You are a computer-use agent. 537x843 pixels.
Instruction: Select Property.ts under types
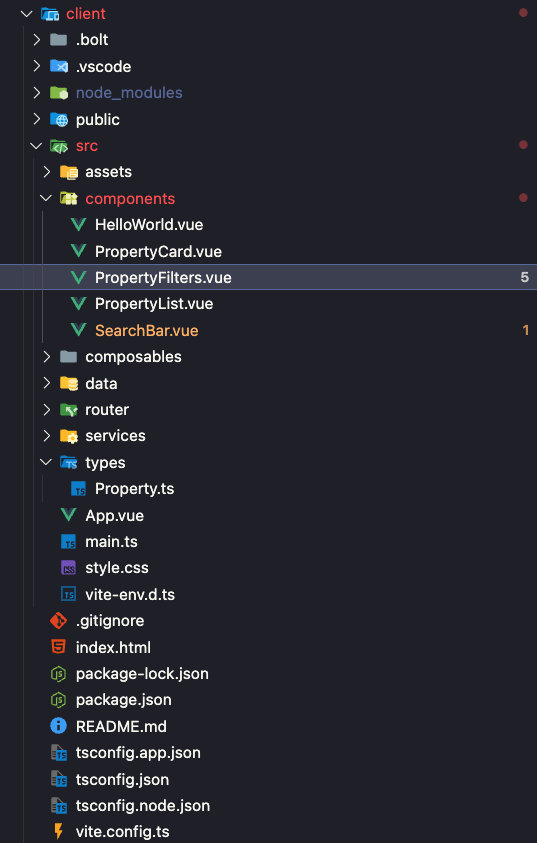click(134, 489)
